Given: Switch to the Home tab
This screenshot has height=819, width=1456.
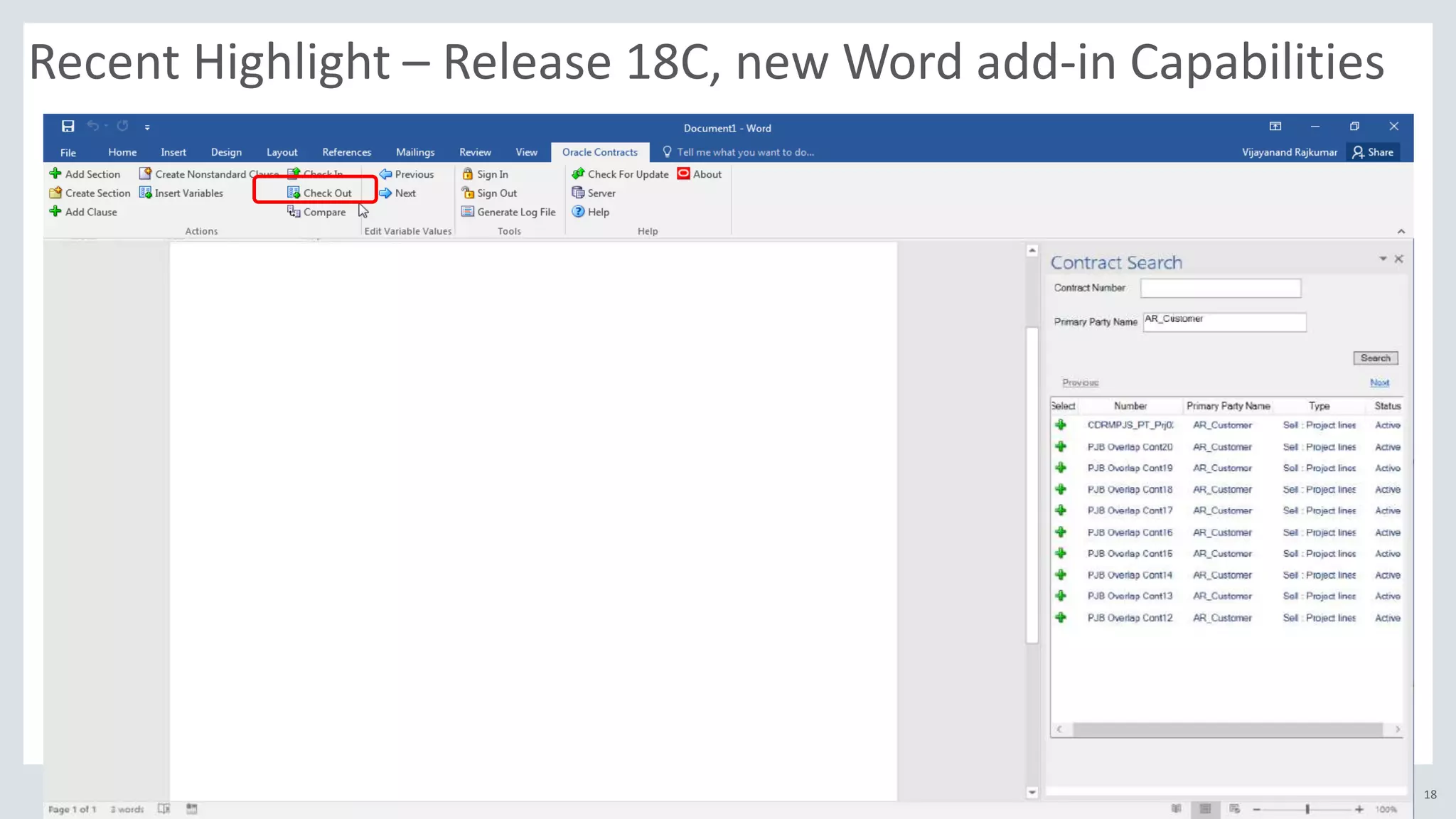Looking at the screenshot, I should coord(122,152).
